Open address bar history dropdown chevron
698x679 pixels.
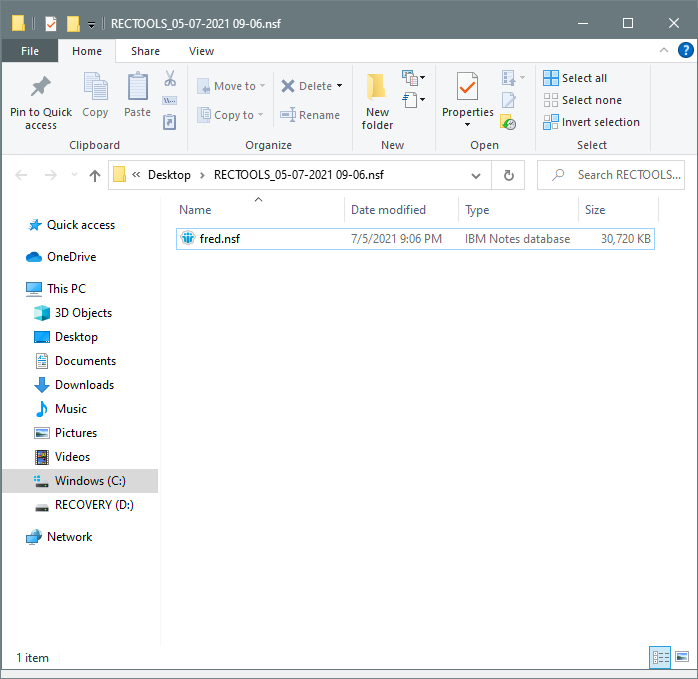476,175
